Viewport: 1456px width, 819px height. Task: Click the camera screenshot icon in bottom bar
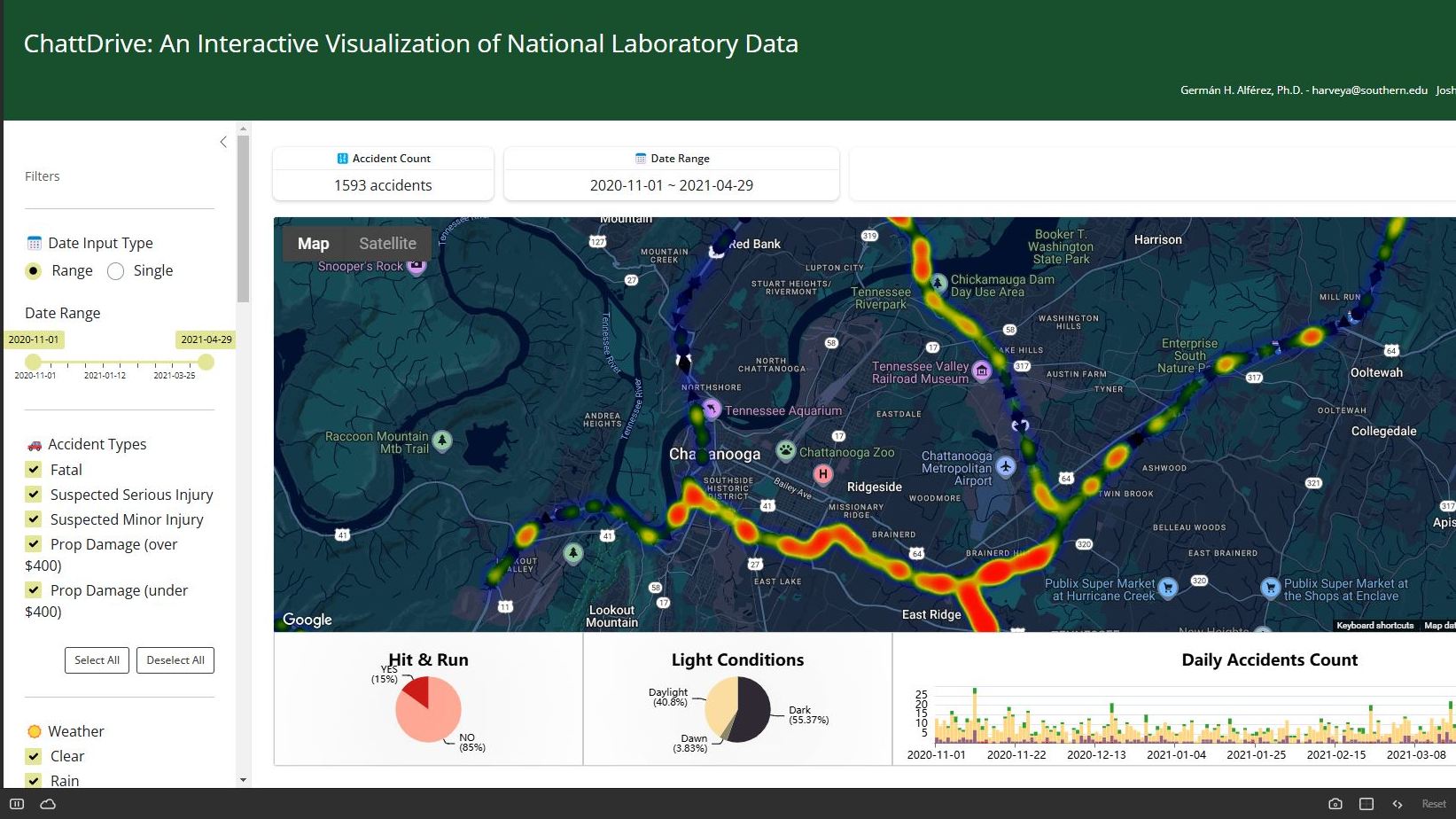[x=1335, y=804]
